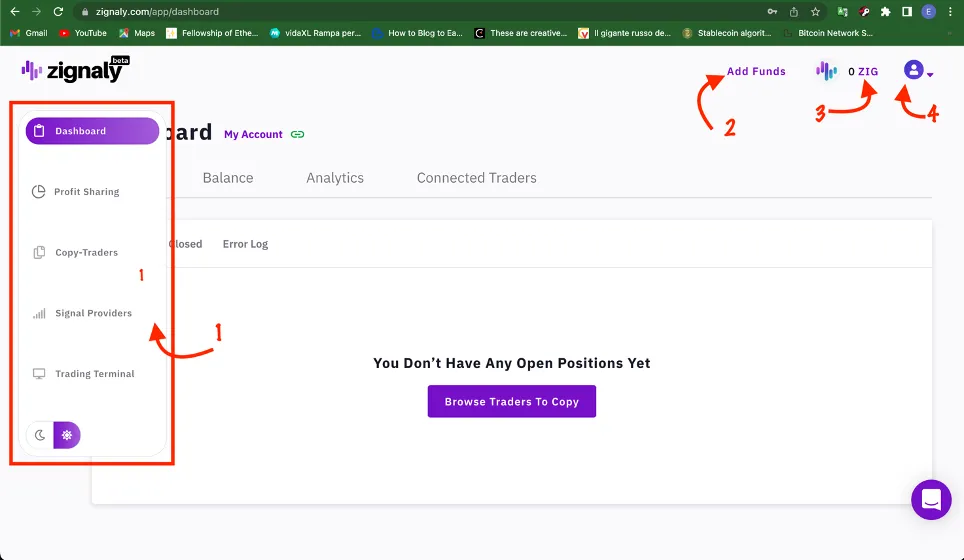
Task: Open the YouTube bookmark
Action: 83,33
